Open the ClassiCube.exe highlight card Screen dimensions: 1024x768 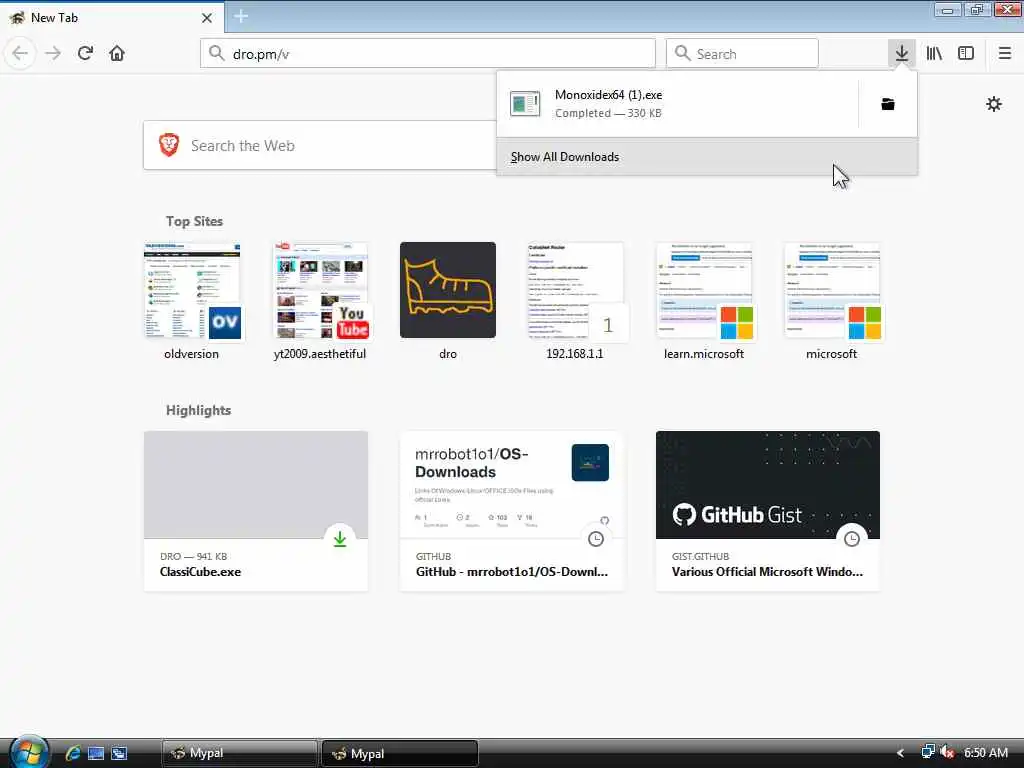pyautogui.click(x=256, y=511)
